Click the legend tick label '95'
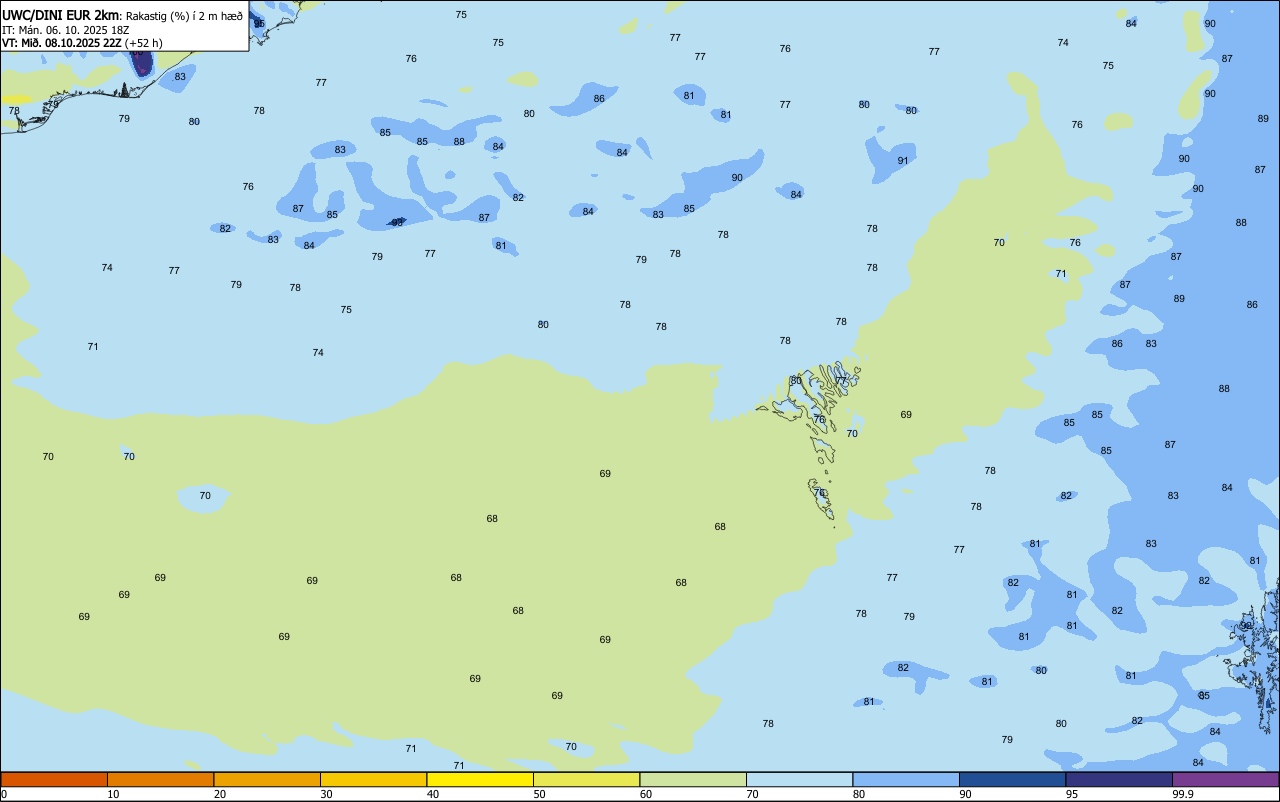 [1072, 794]
